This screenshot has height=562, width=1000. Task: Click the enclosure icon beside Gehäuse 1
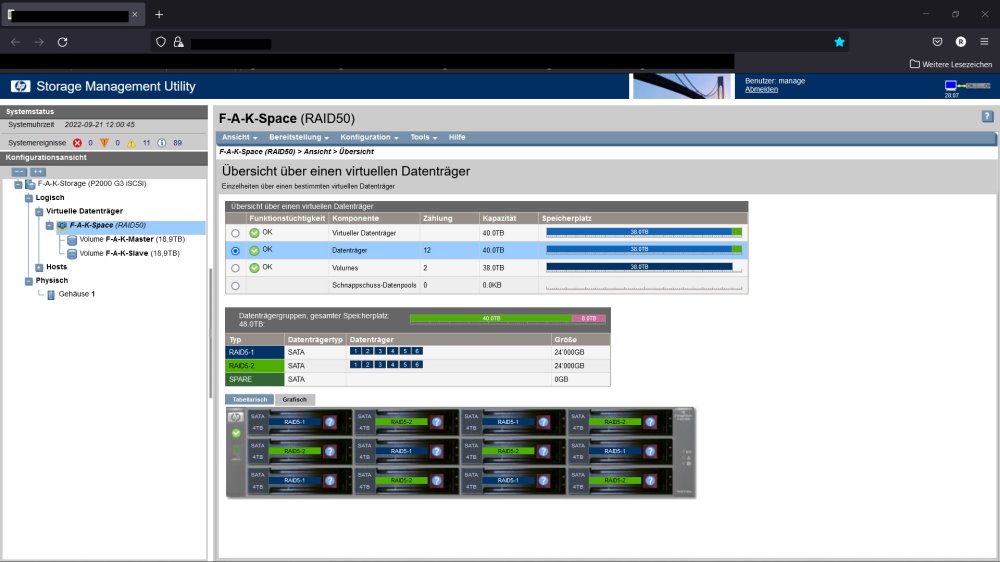(x=51, y=295)
